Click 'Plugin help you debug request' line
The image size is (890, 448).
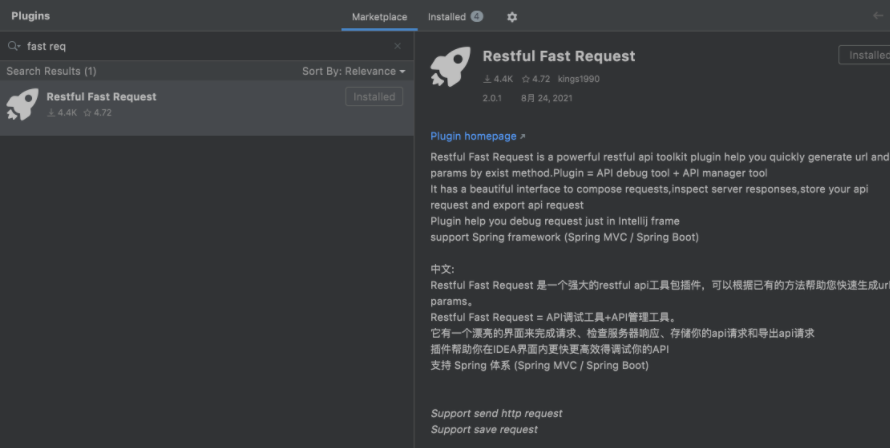point(555,221)
